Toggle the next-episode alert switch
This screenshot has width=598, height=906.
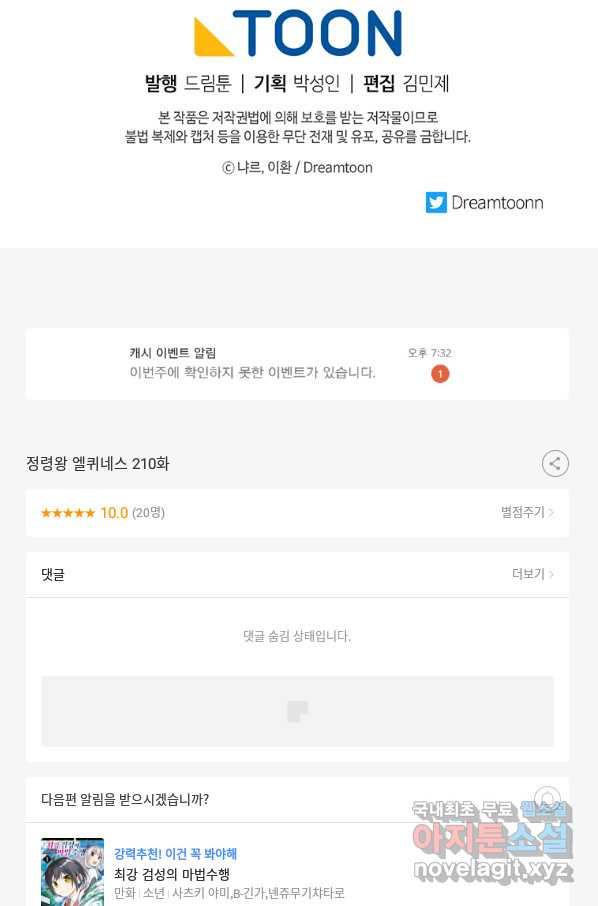[x=546, y=797]
